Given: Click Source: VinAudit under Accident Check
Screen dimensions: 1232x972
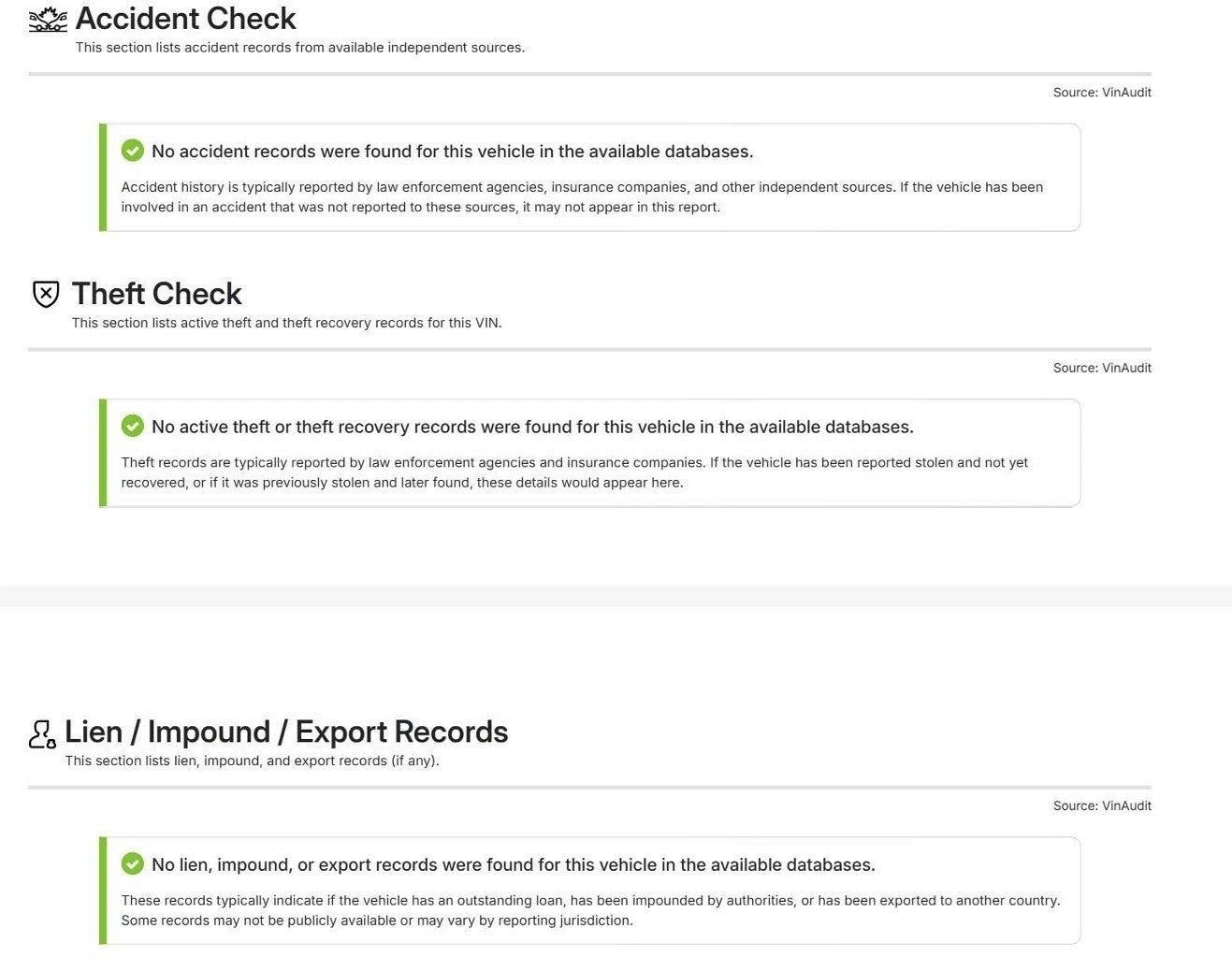Looking at the screenshot, I should pos(1102,92).
